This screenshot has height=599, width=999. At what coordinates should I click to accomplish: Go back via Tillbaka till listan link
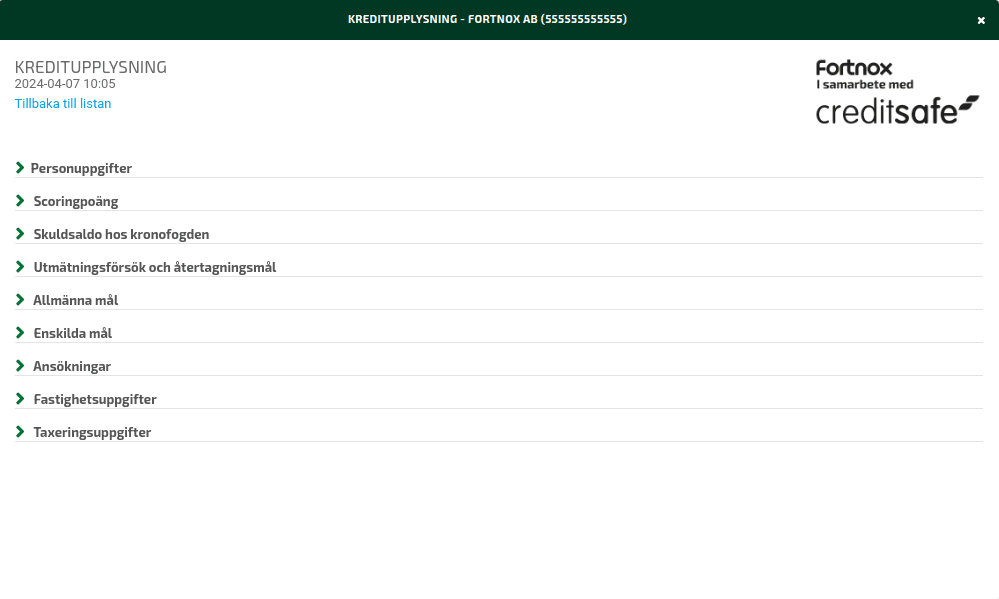coord(63,103)
